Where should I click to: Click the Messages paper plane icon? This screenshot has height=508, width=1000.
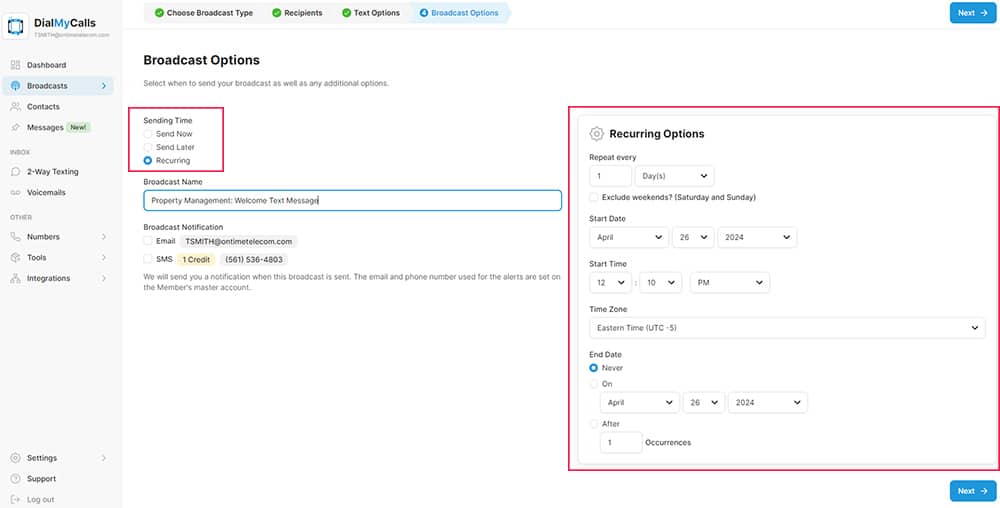click(15, 127)
